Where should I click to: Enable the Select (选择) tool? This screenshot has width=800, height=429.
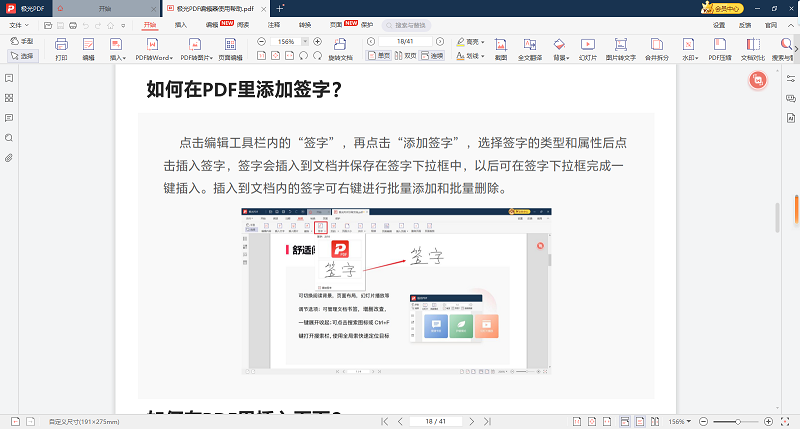(x=23, y=56)
